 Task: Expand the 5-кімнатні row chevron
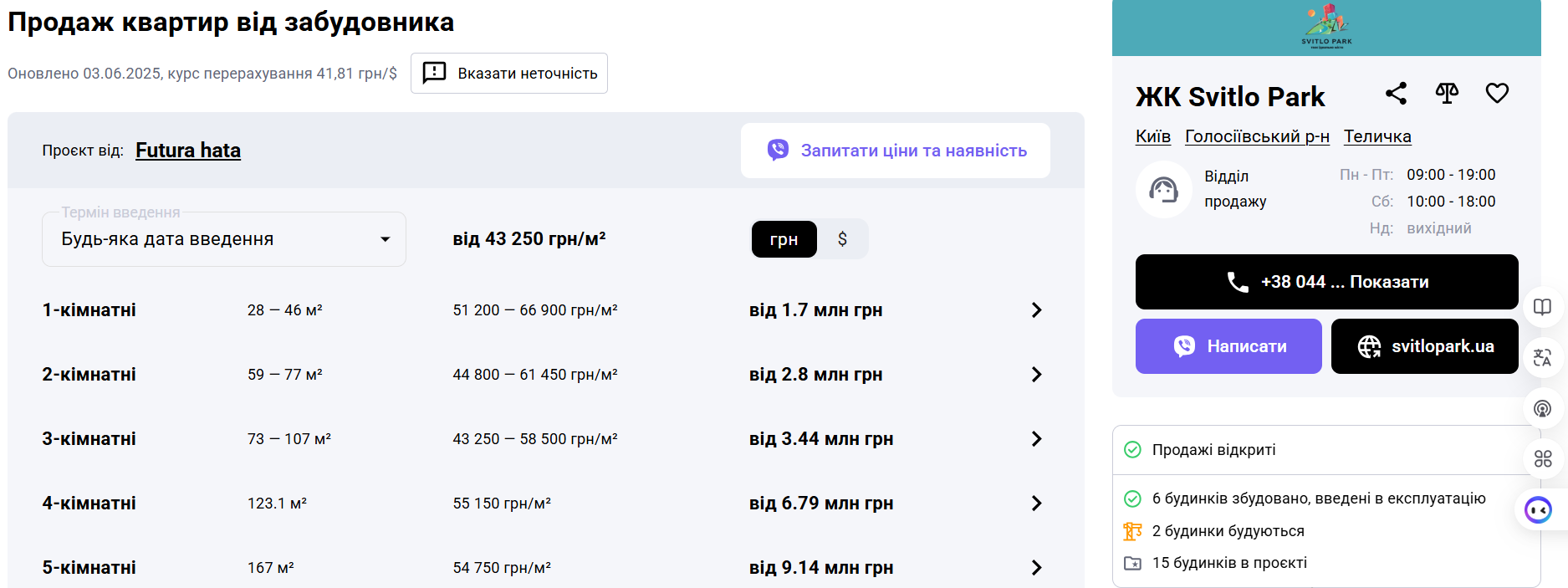[1036, 568]
